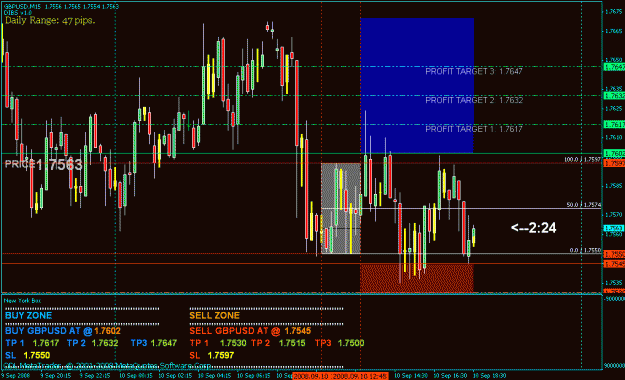Click the '9 Sep 2008' time-axis label
Screen dimensions: 625x380
(x=16, y=376)
